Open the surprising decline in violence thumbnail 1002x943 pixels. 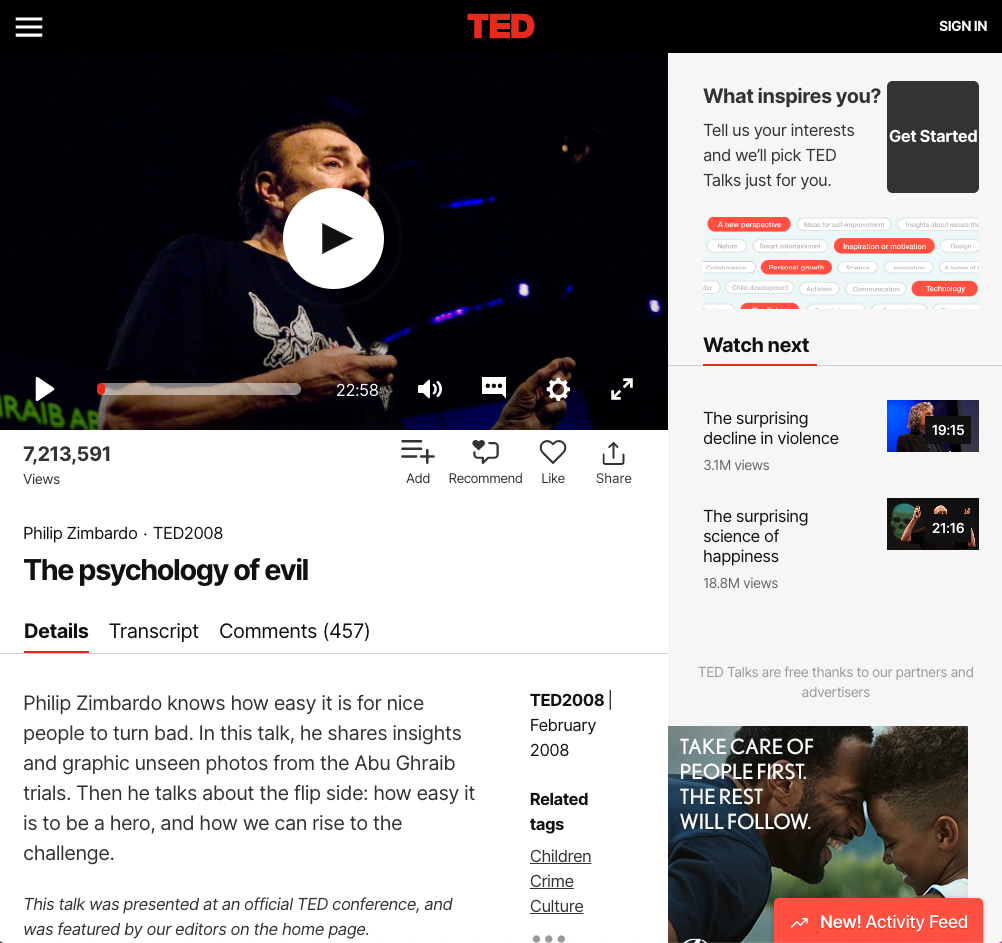pyautogui.click(x=932, y=426)
